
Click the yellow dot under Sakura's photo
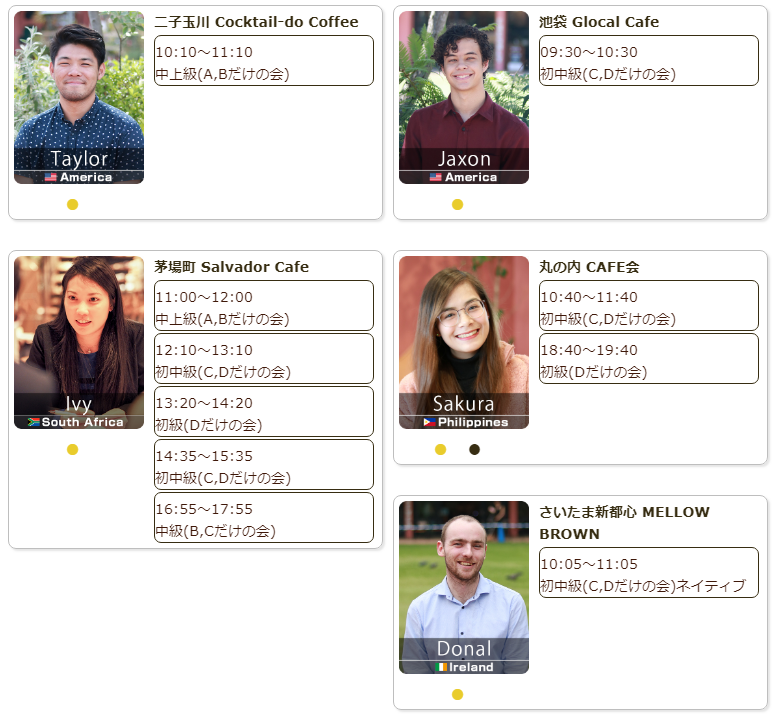pos(440,450)
